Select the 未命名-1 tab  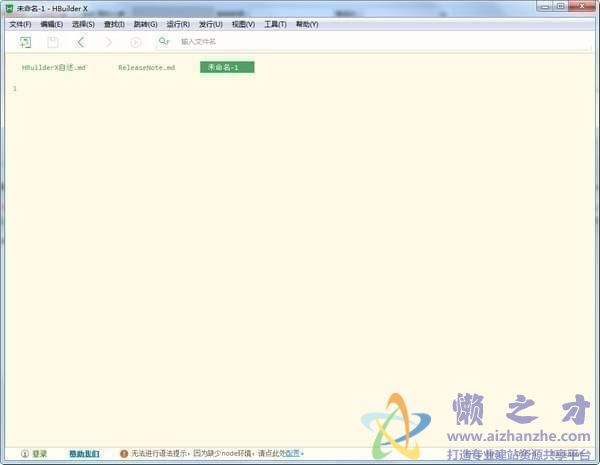pyautogui.click(x=227, y=67)
